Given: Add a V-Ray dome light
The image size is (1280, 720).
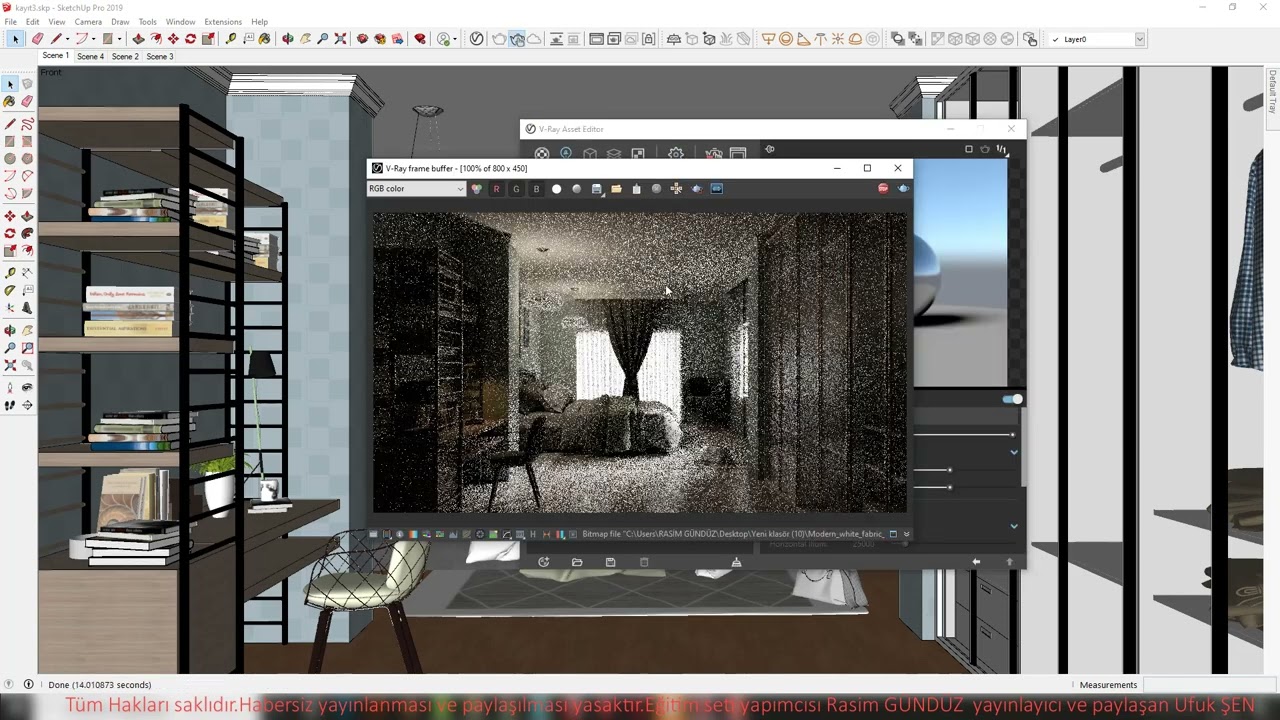Looking at the screenshot, I should point(855,39).
